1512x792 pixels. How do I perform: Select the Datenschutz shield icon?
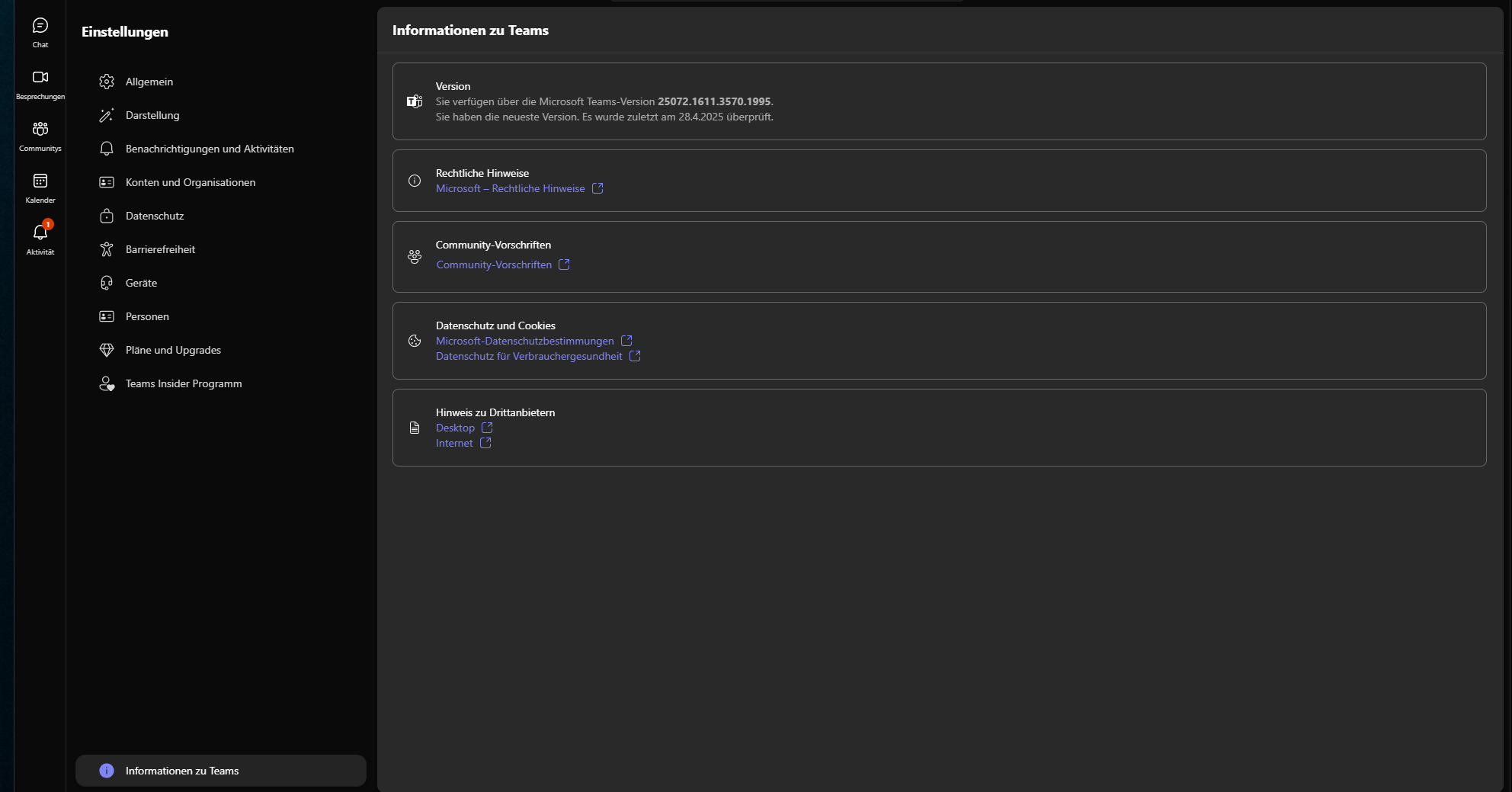click(x=107, y=216)
